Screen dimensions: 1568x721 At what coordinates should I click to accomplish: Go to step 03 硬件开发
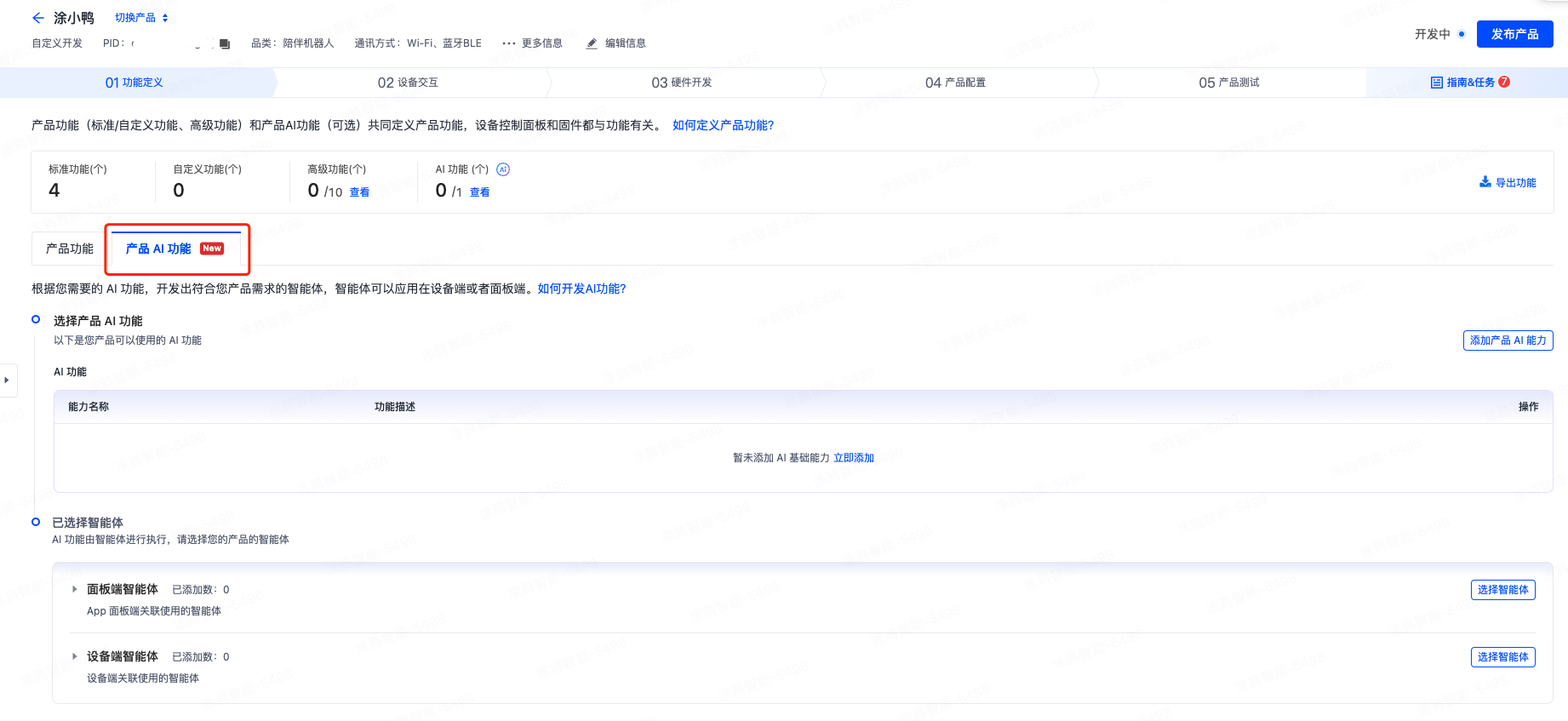coord(681,83)
